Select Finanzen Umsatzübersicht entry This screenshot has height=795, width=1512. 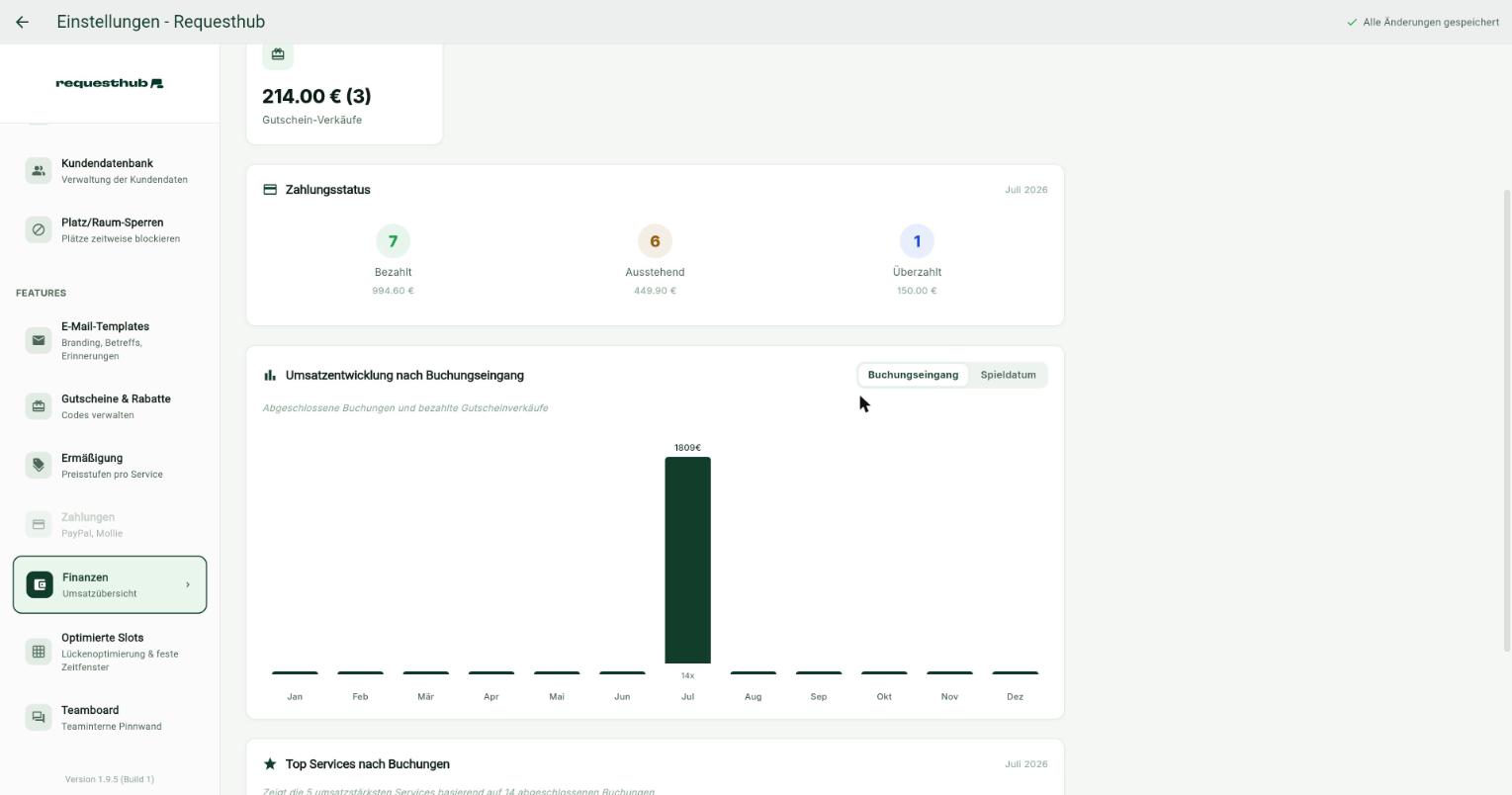pos(110,584)
